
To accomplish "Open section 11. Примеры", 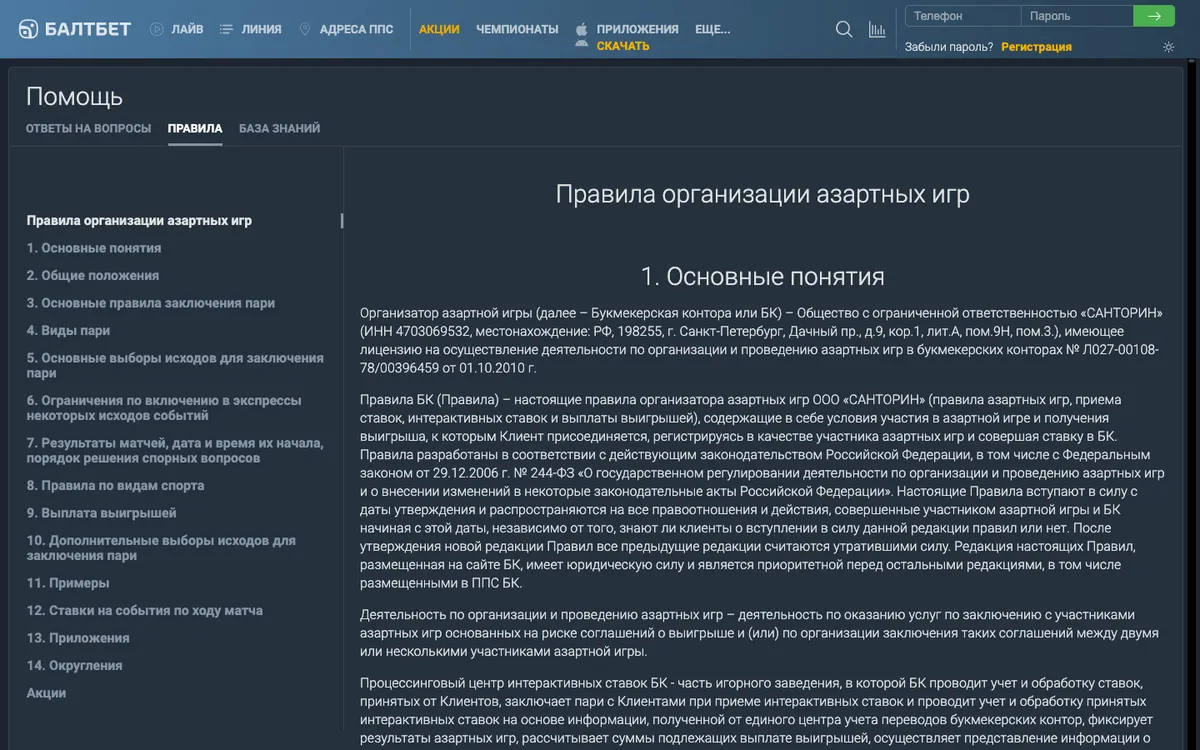I will [x=68, y=583].
